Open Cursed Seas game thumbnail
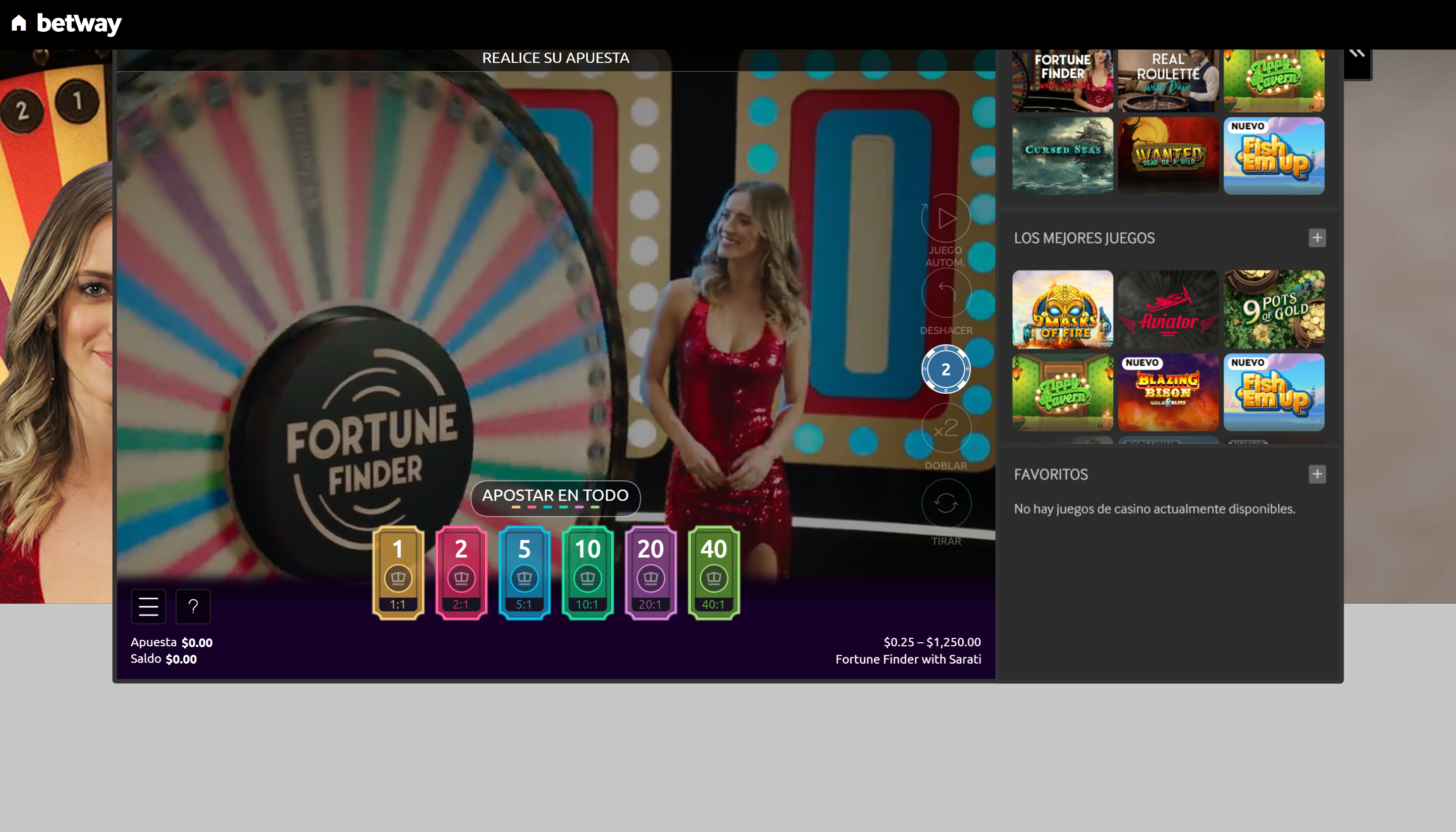The height and width of the screenshot is (832, 1456). pyautogui.click(x=1063, y=156)
